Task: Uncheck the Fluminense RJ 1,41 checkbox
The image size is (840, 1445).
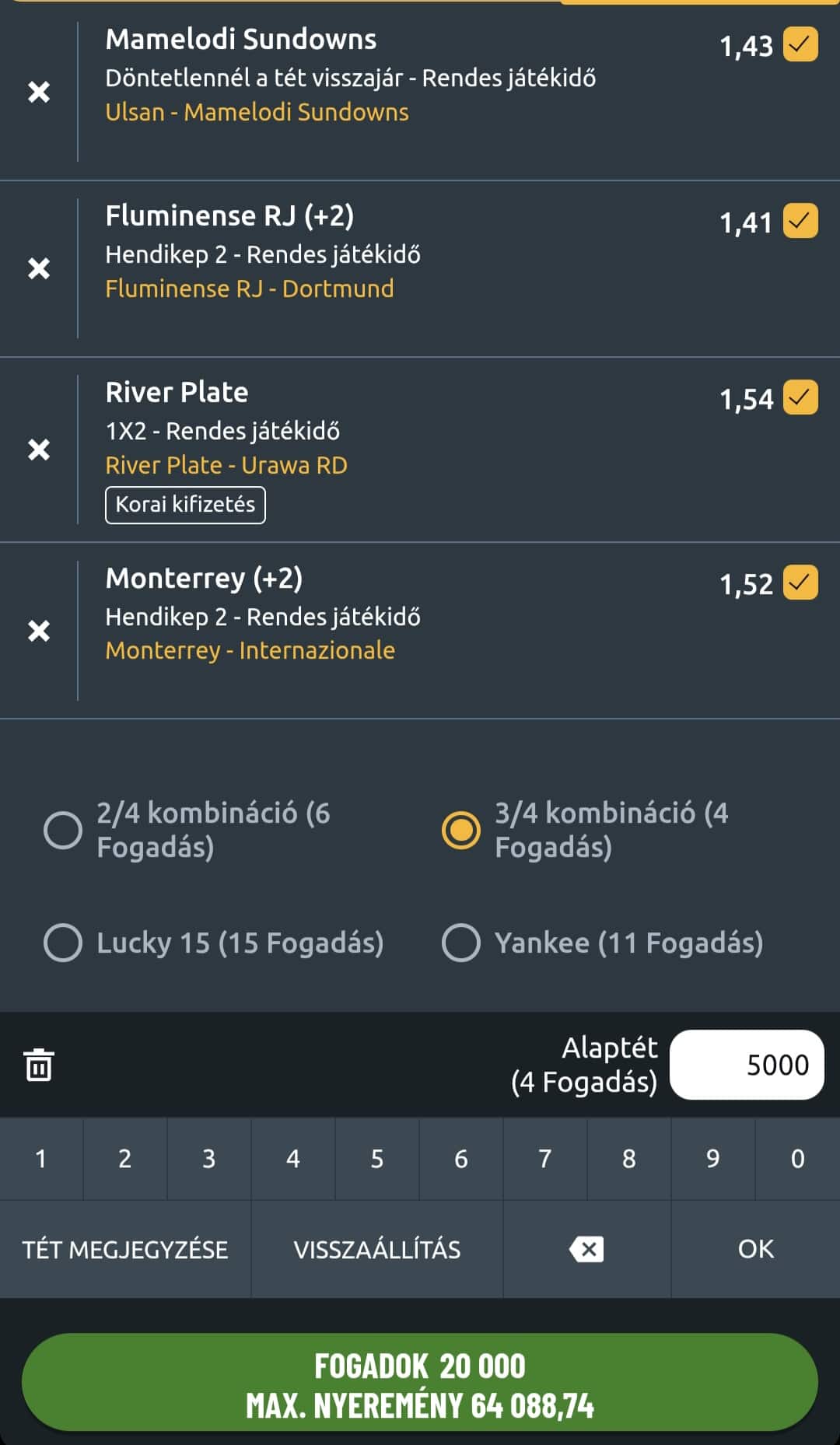Action: (x=800, y=221)
